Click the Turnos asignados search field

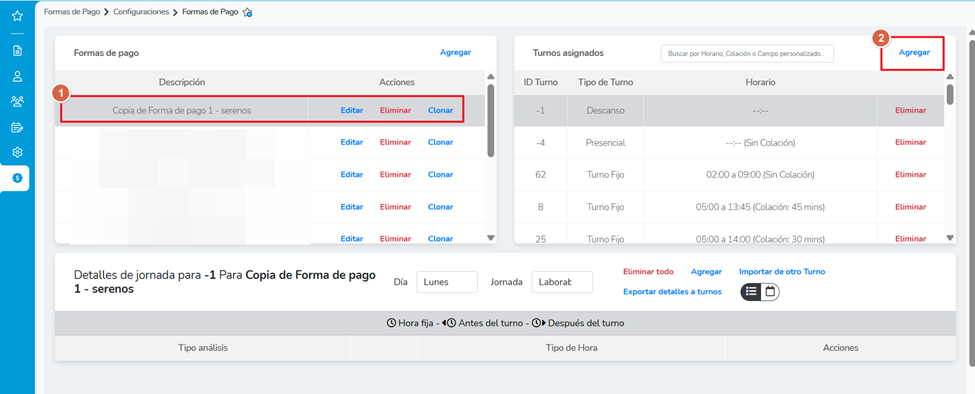coord(747,54)
